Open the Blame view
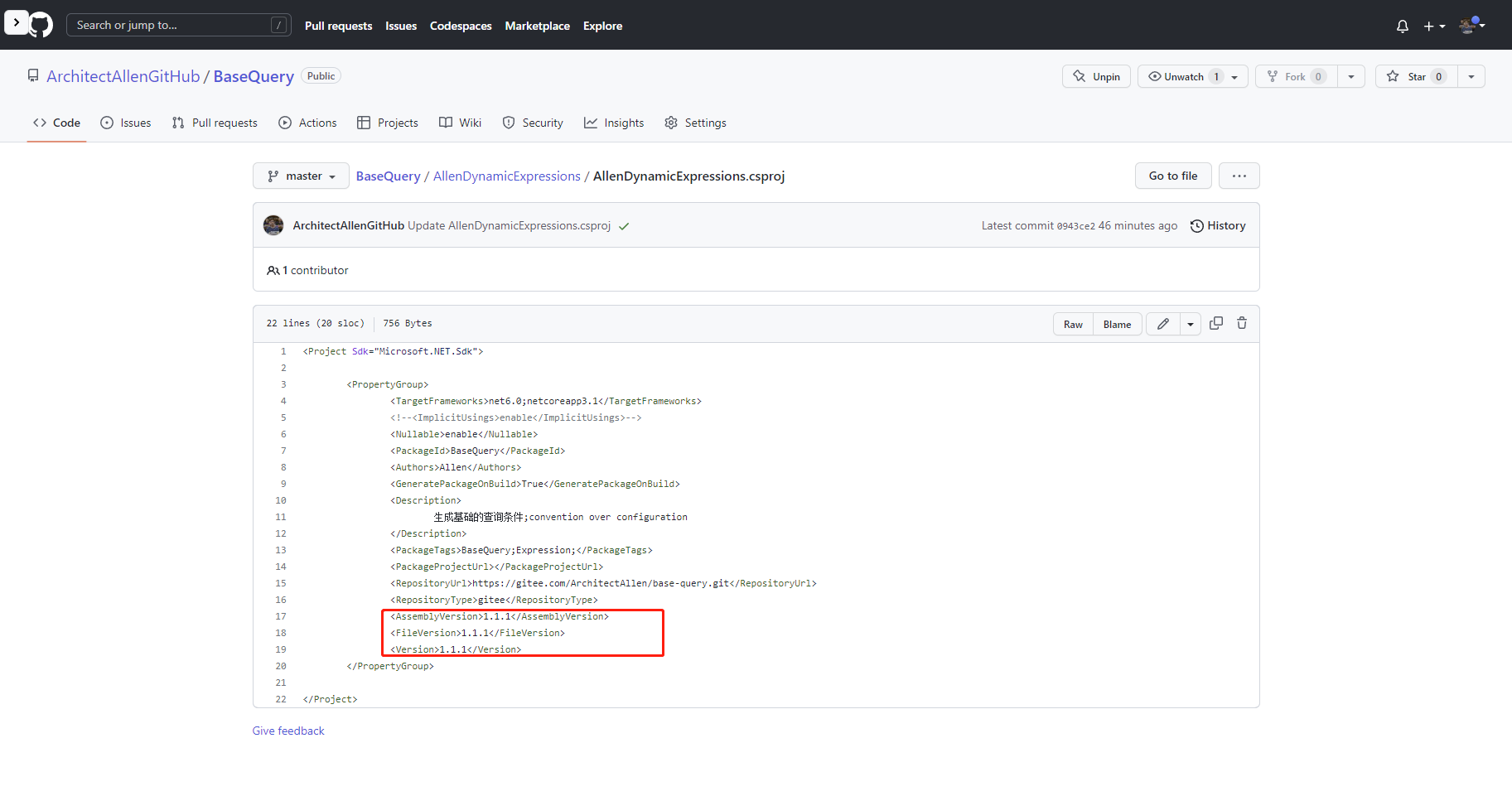This screenshot has width=1512, height=796. point(1117,324)
